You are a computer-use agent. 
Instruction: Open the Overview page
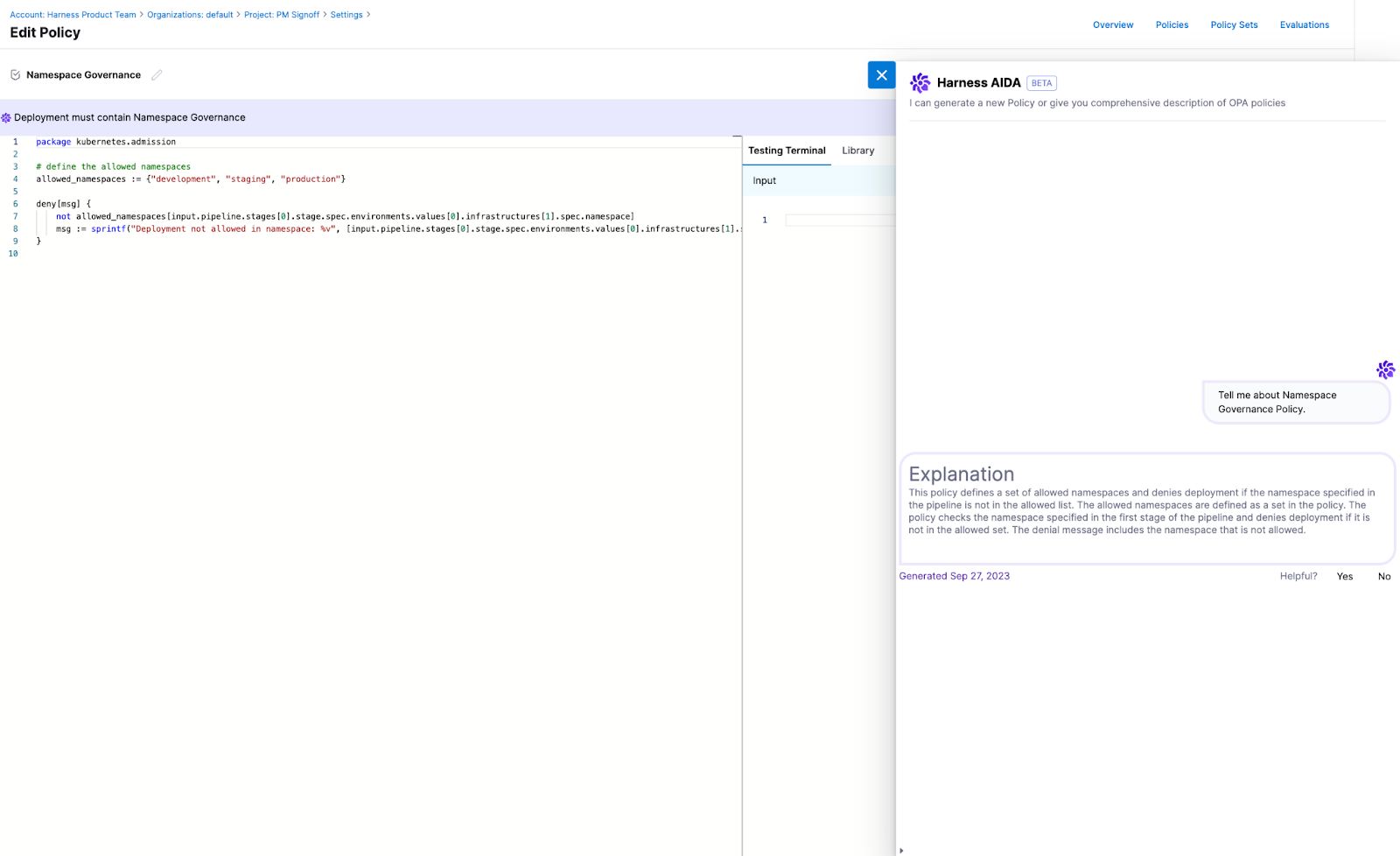[1112, 25]
